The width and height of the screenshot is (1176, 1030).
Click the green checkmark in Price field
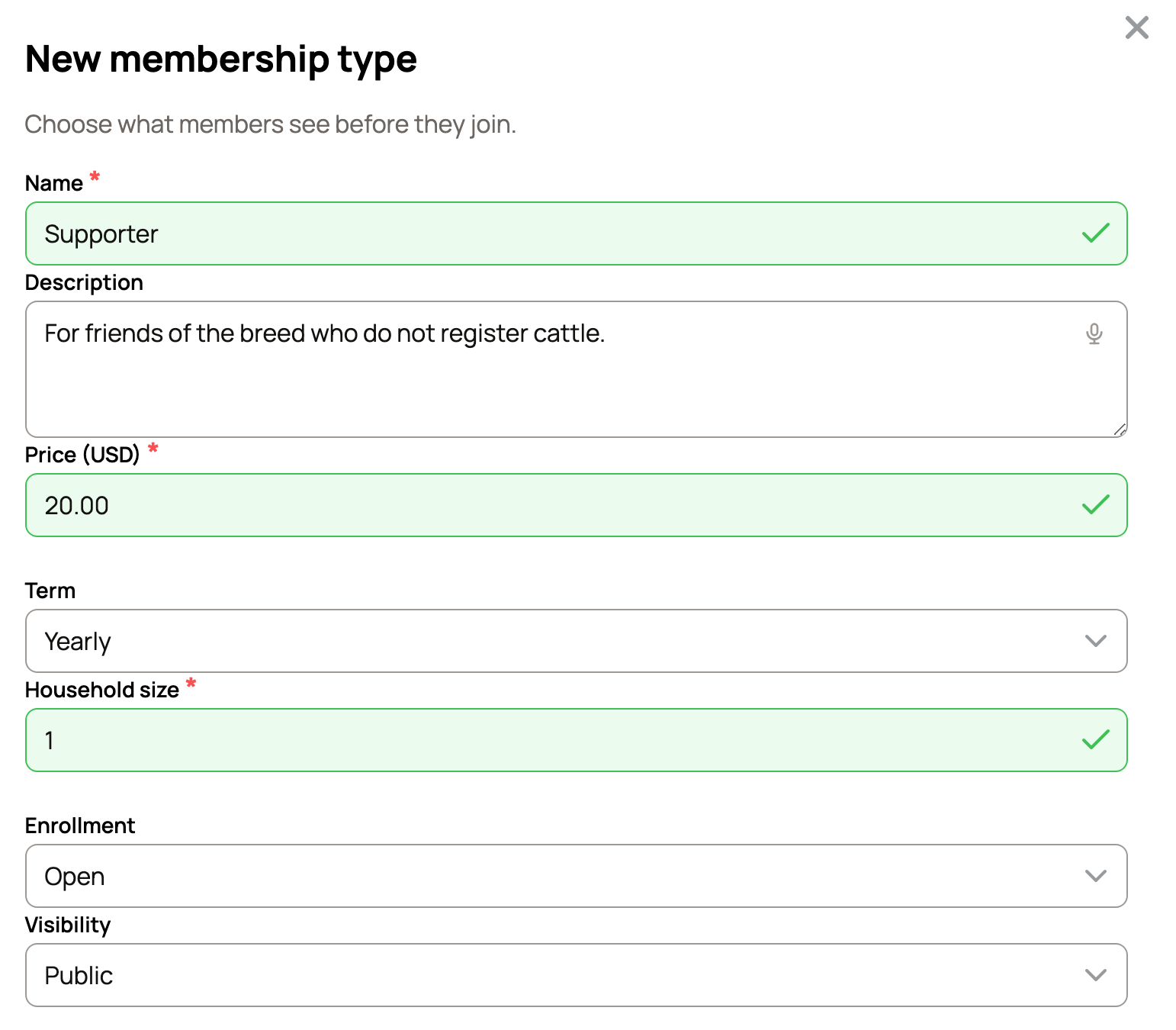(x=1095, y=504)
